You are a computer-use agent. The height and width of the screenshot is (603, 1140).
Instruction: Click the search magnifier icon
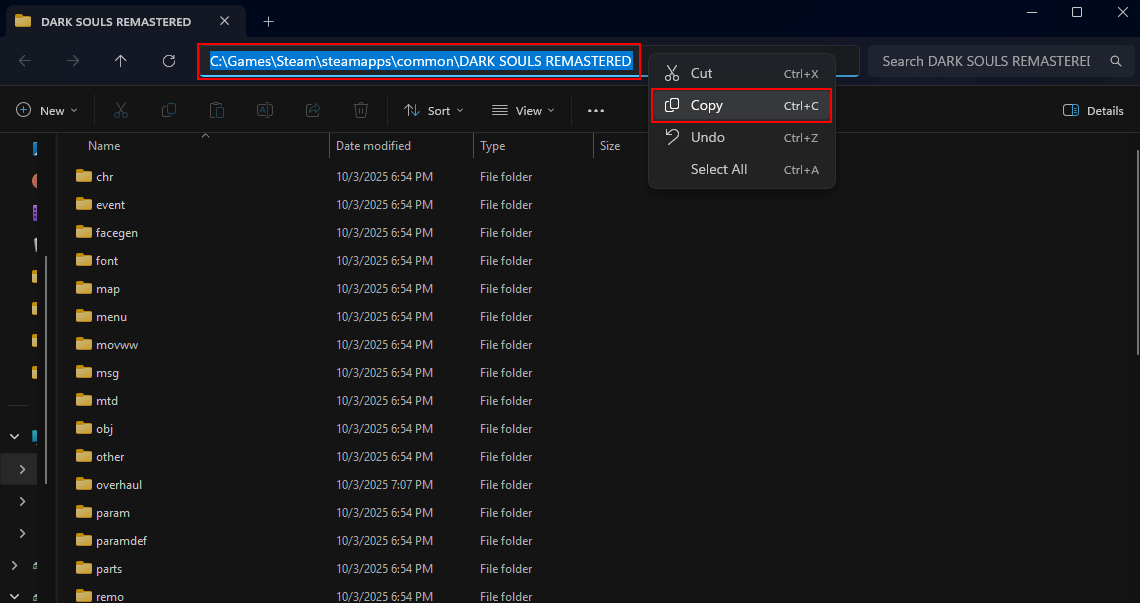pos(1116,61)
